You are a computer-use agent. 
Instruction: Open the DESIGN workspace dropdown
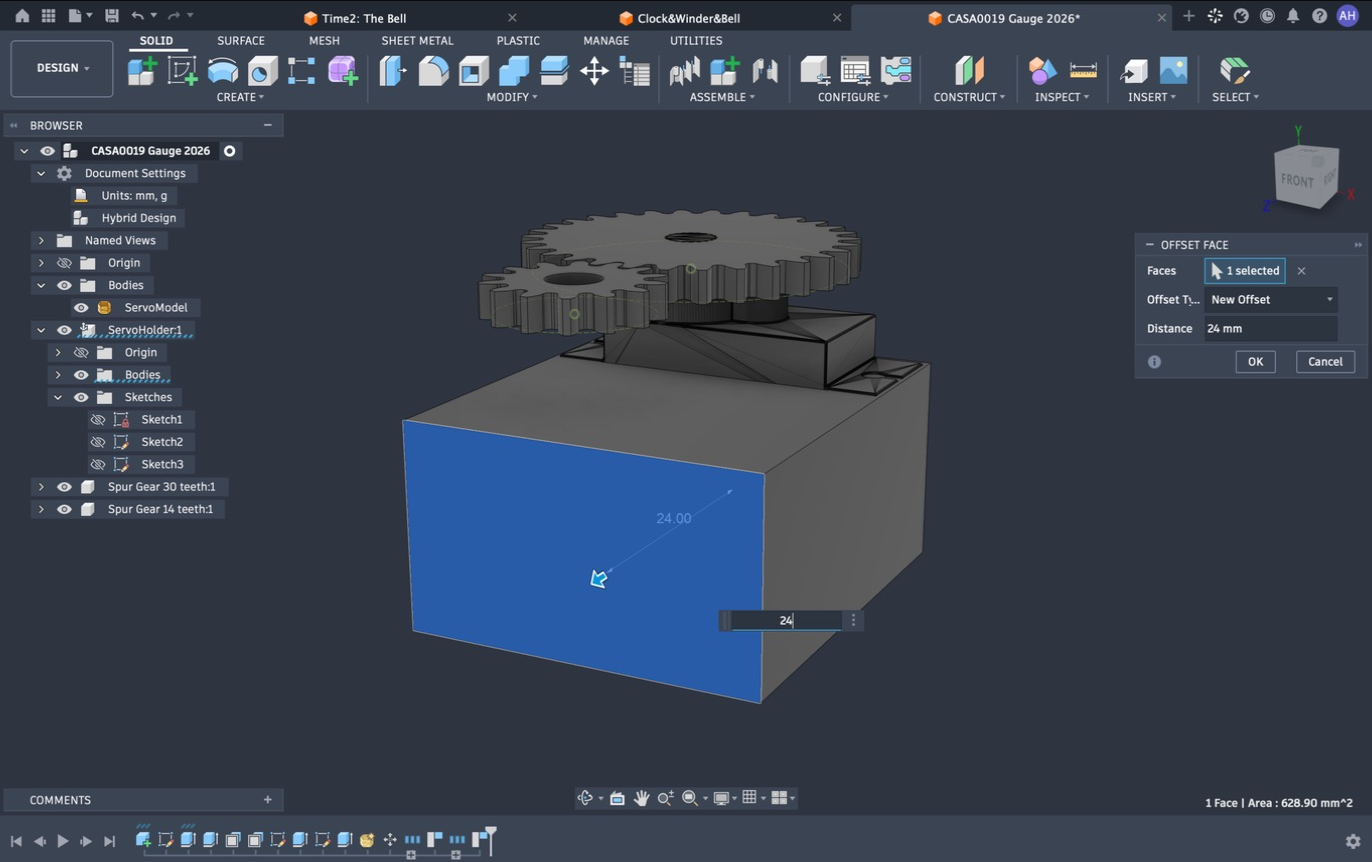pyautogui.click(x=62, y=68)
